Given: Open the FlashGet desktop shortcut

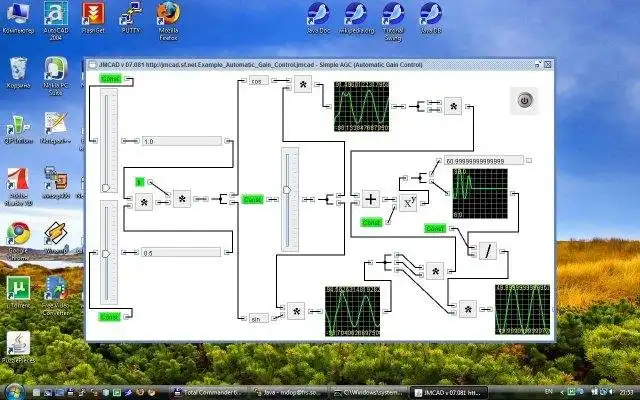Looking at the screenshot, I should (x=93, y=18).
